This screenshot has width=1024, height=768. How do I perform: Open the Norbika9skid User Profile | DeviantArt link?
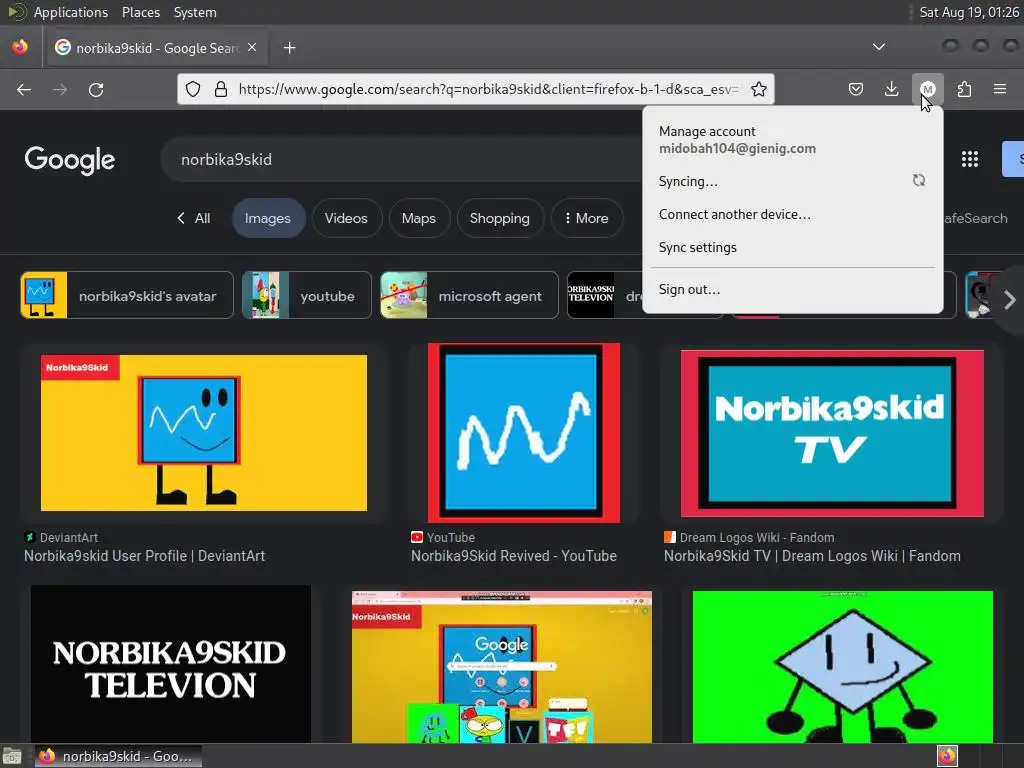pyautogui.click(x=144, y=556)
